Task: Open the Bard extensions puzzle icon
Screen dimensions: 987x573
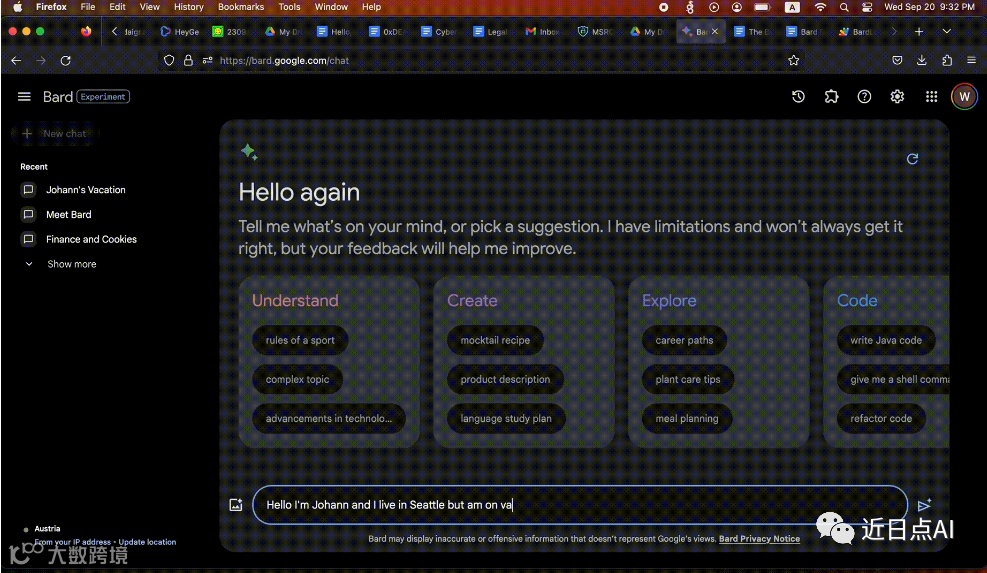Action: (832, 96)
